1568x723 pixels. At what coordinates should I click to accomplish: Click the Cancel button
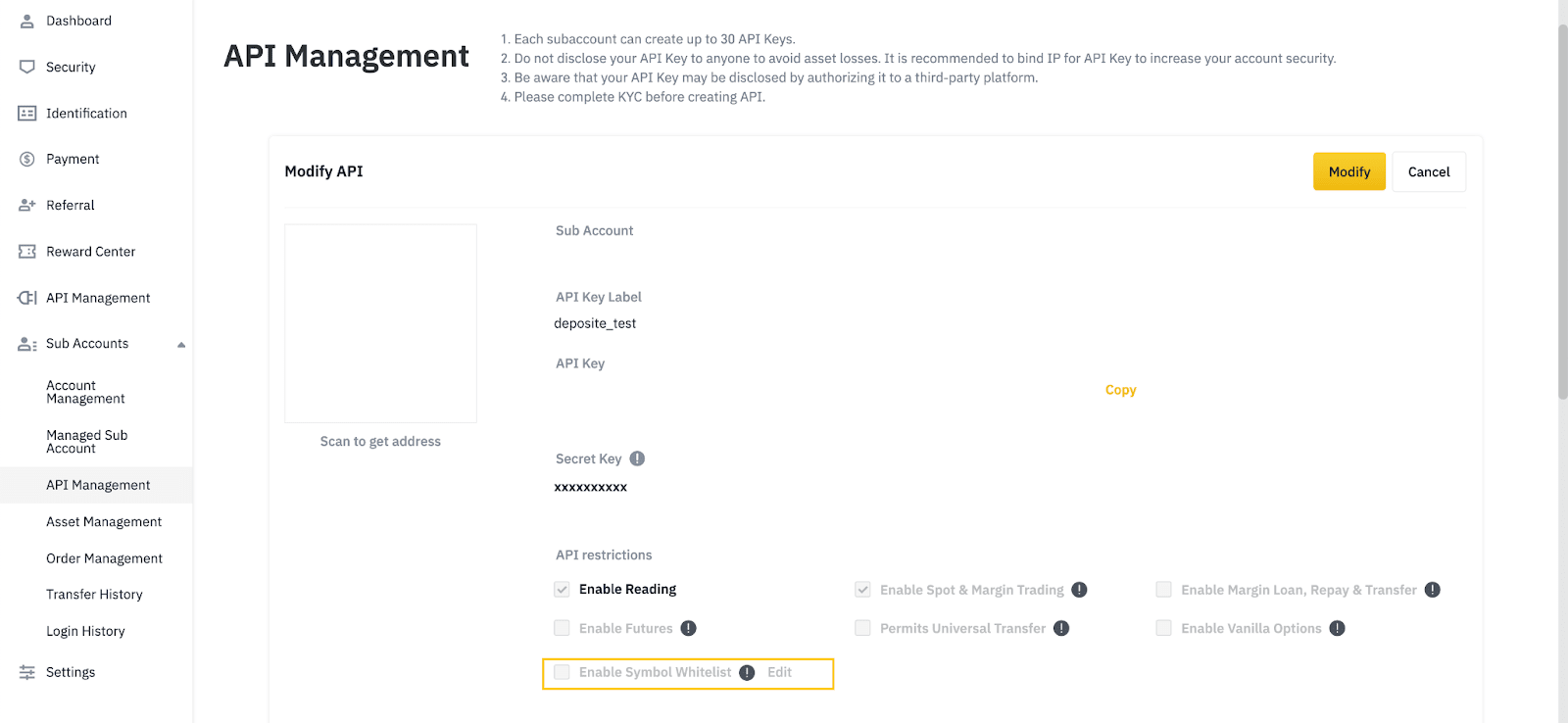(1429, 171)
